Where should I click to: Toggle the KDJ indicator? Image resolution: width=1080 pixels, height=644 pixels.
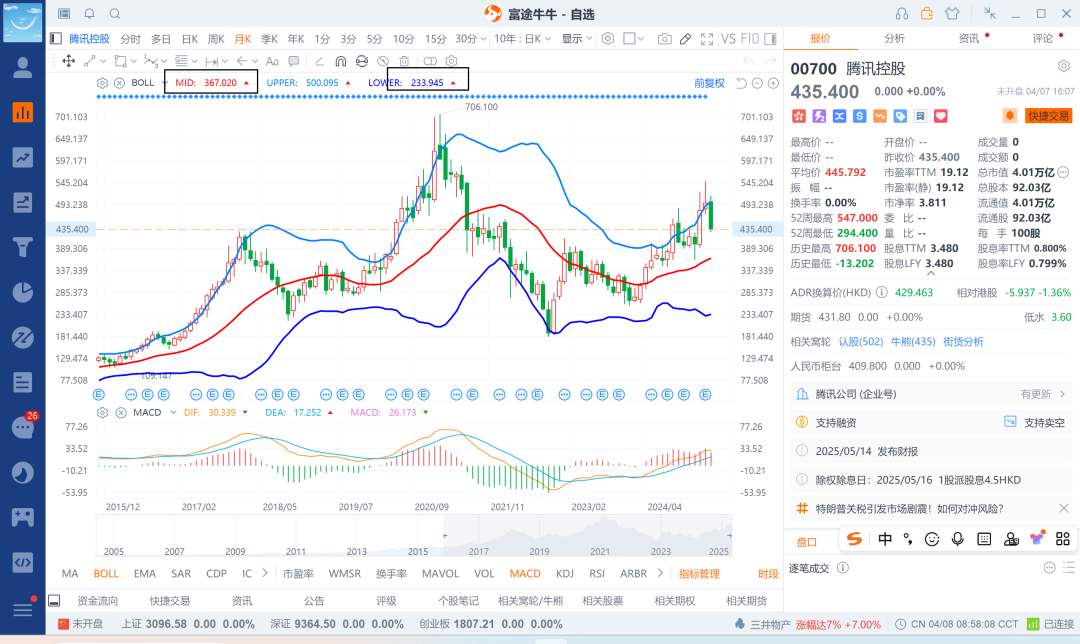click(x=565, y=574)
